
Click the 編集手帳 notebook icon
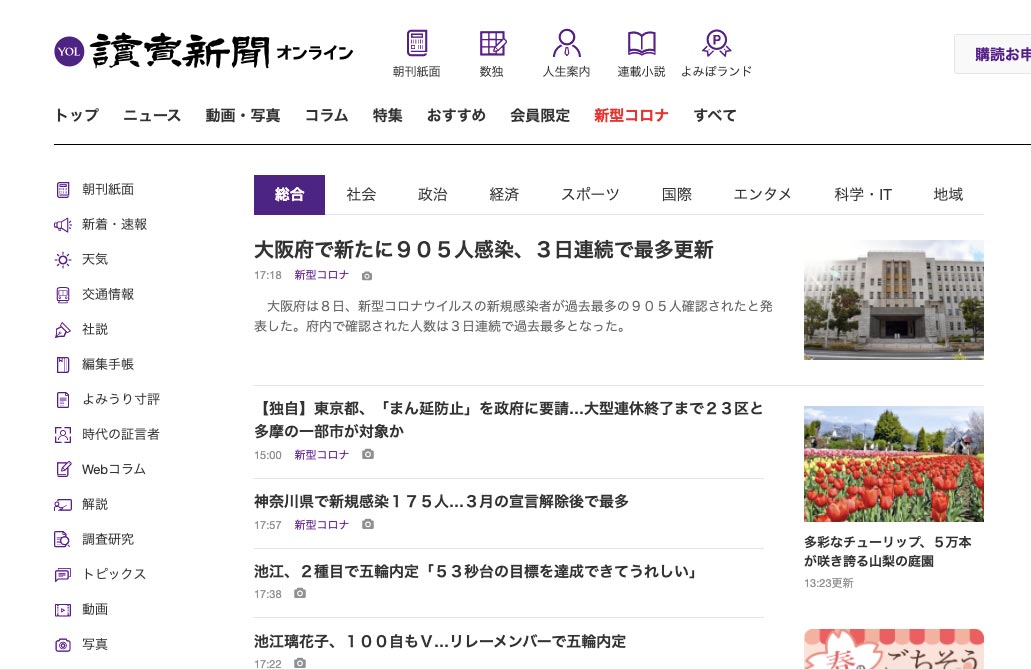(x=63, y=364)
